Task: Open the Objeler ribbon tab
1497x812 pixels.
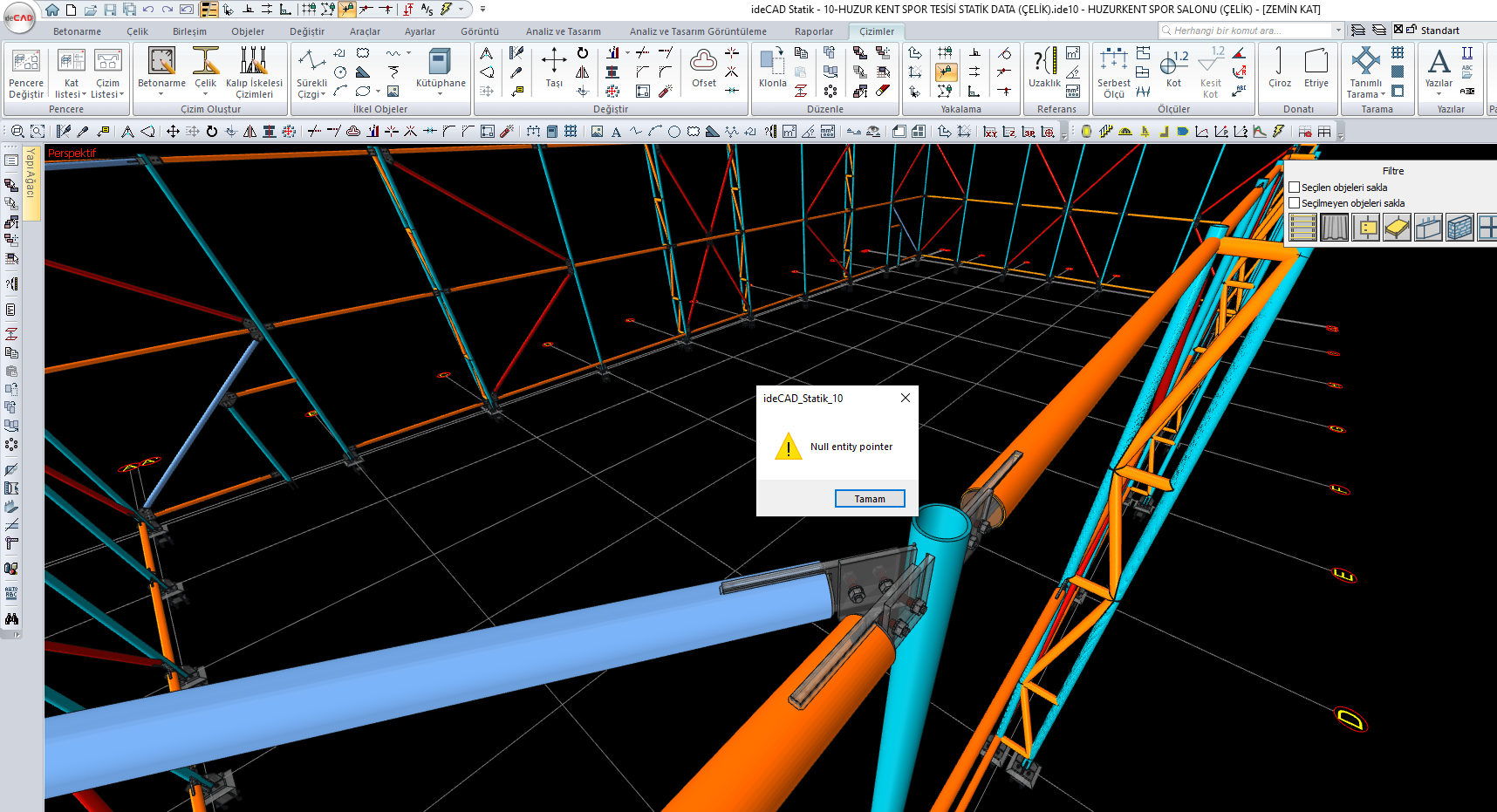Action: coord(248,31)
